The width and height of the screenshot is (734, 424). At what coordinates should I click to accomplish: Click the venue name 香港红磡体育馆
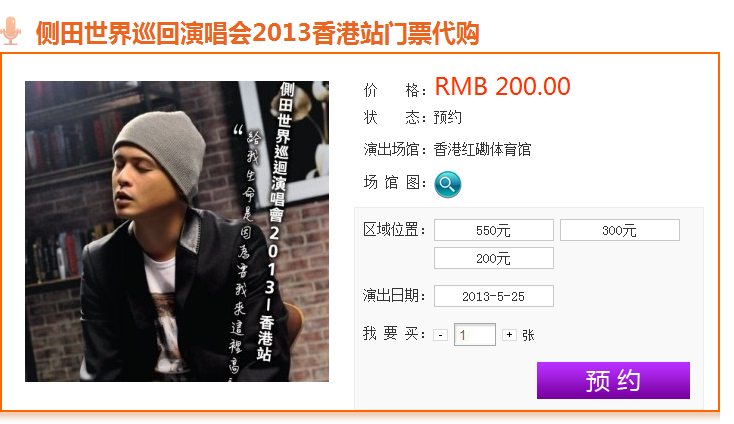click(x=482, y=150)
